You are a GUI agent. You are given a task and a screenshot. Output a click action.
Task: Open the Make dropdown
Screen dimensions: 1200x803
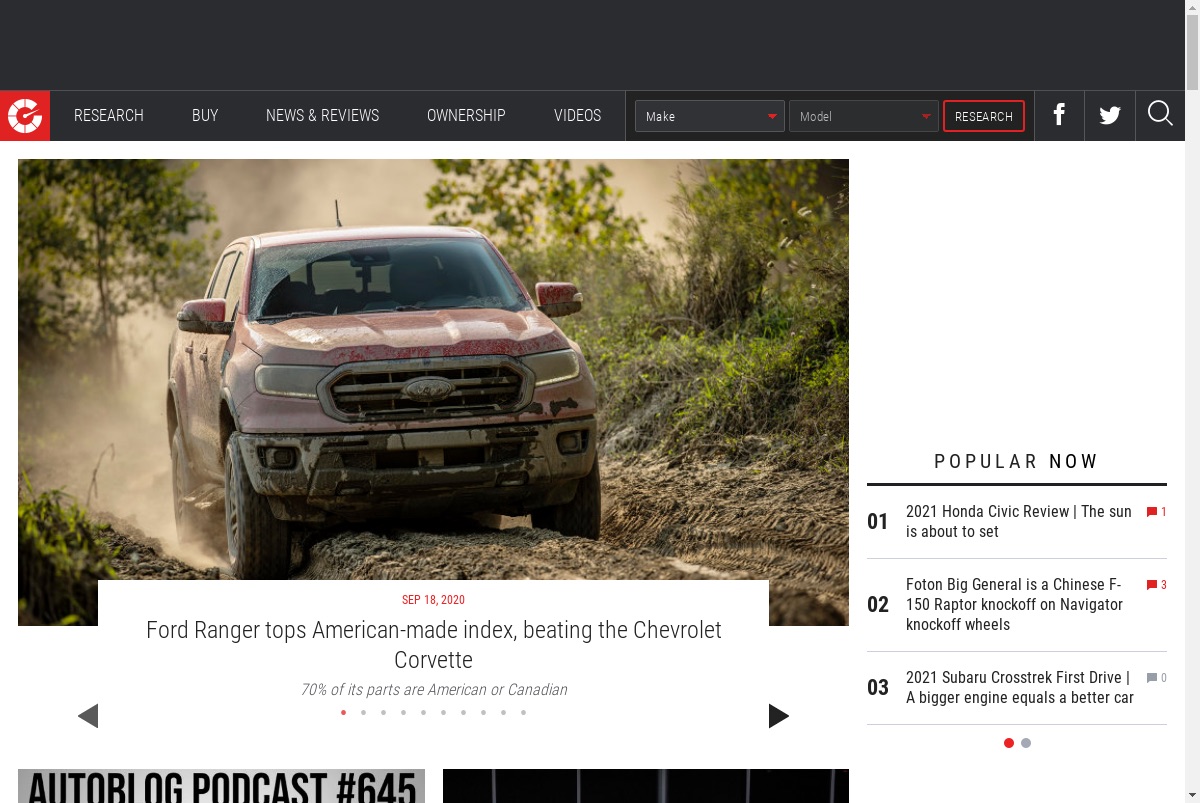tap(710, 116)
